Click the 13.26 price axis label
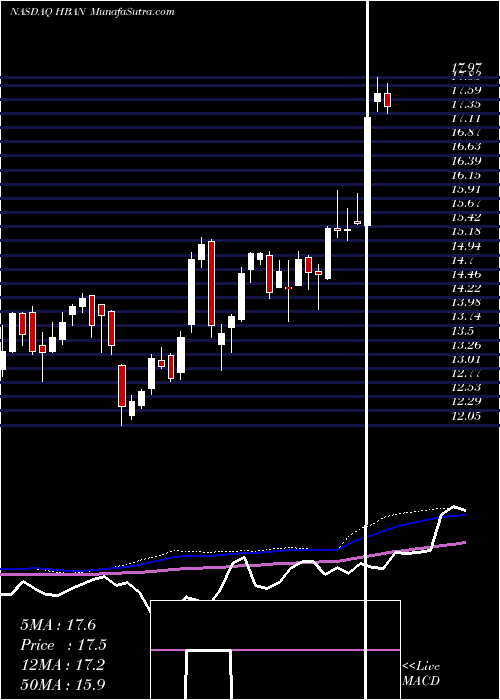The height and width of the screenshot is (700, 500). coord(466,345)
